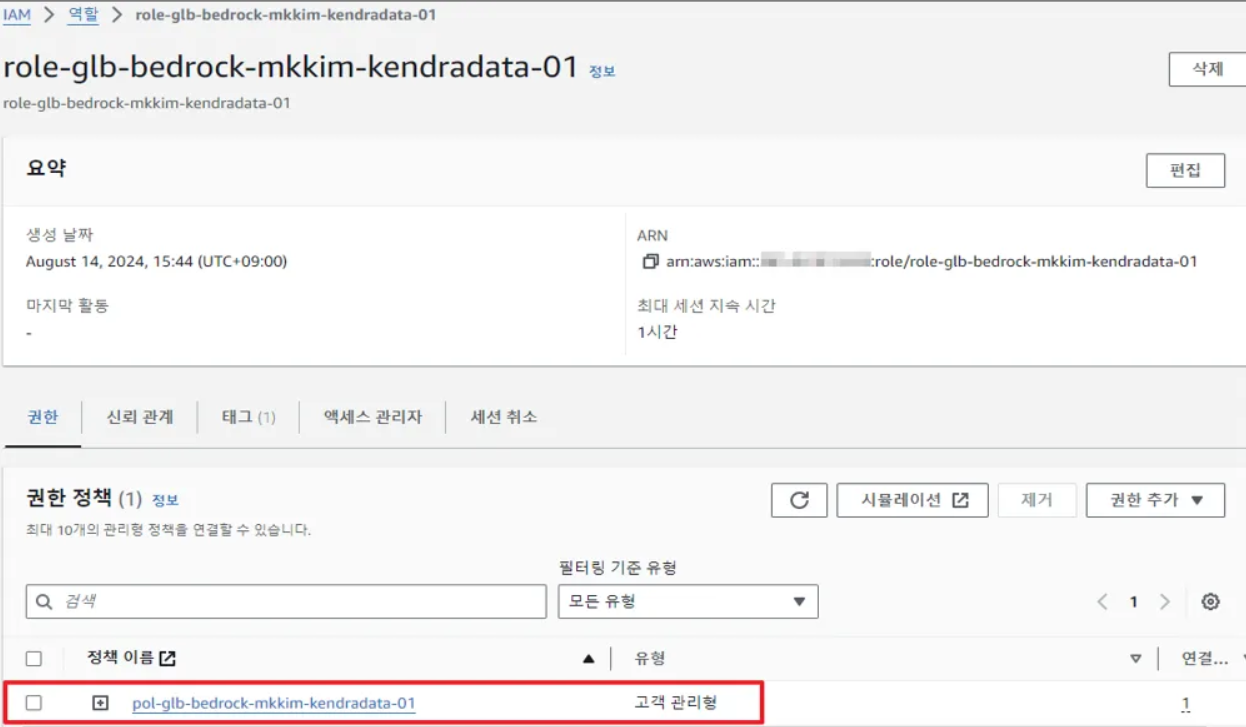The height and width of the screenshot is (727, 1246).
Task: Copy the role ARN with the copy icon
Action: click(650, 262)
